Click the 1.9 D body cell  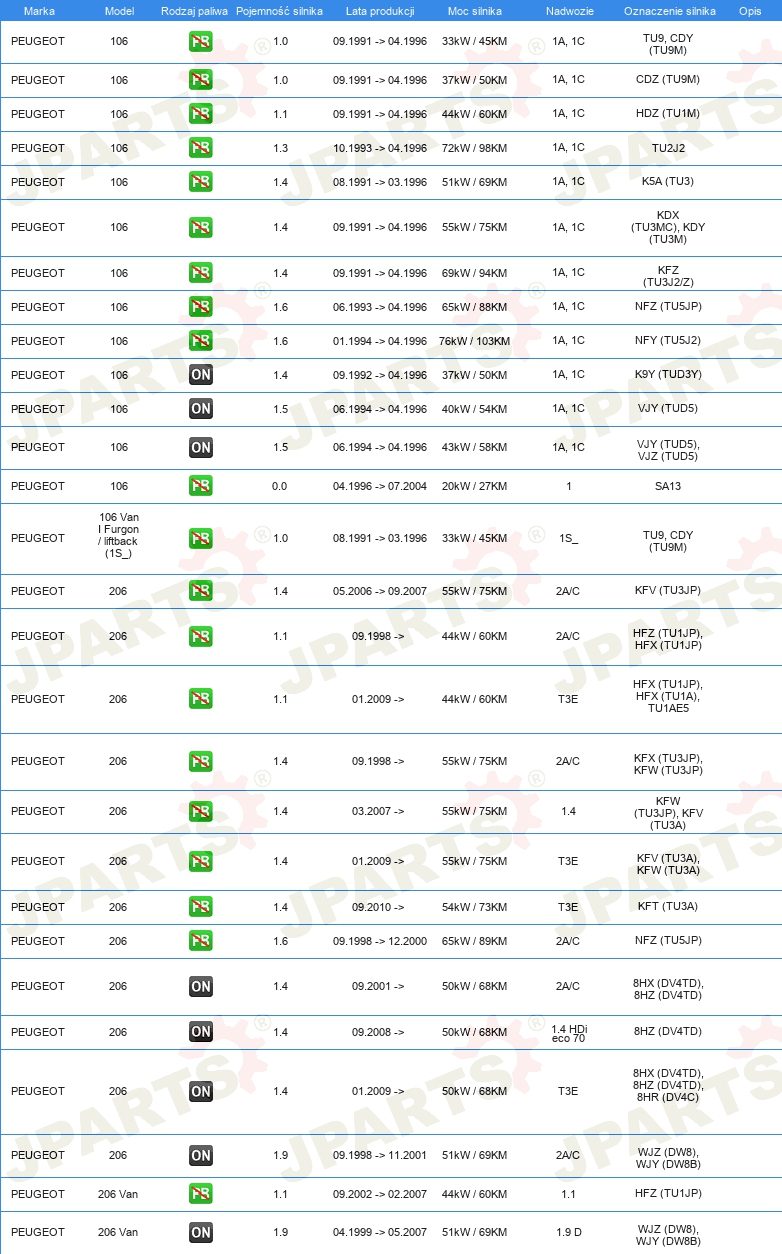coord(568,1232)
